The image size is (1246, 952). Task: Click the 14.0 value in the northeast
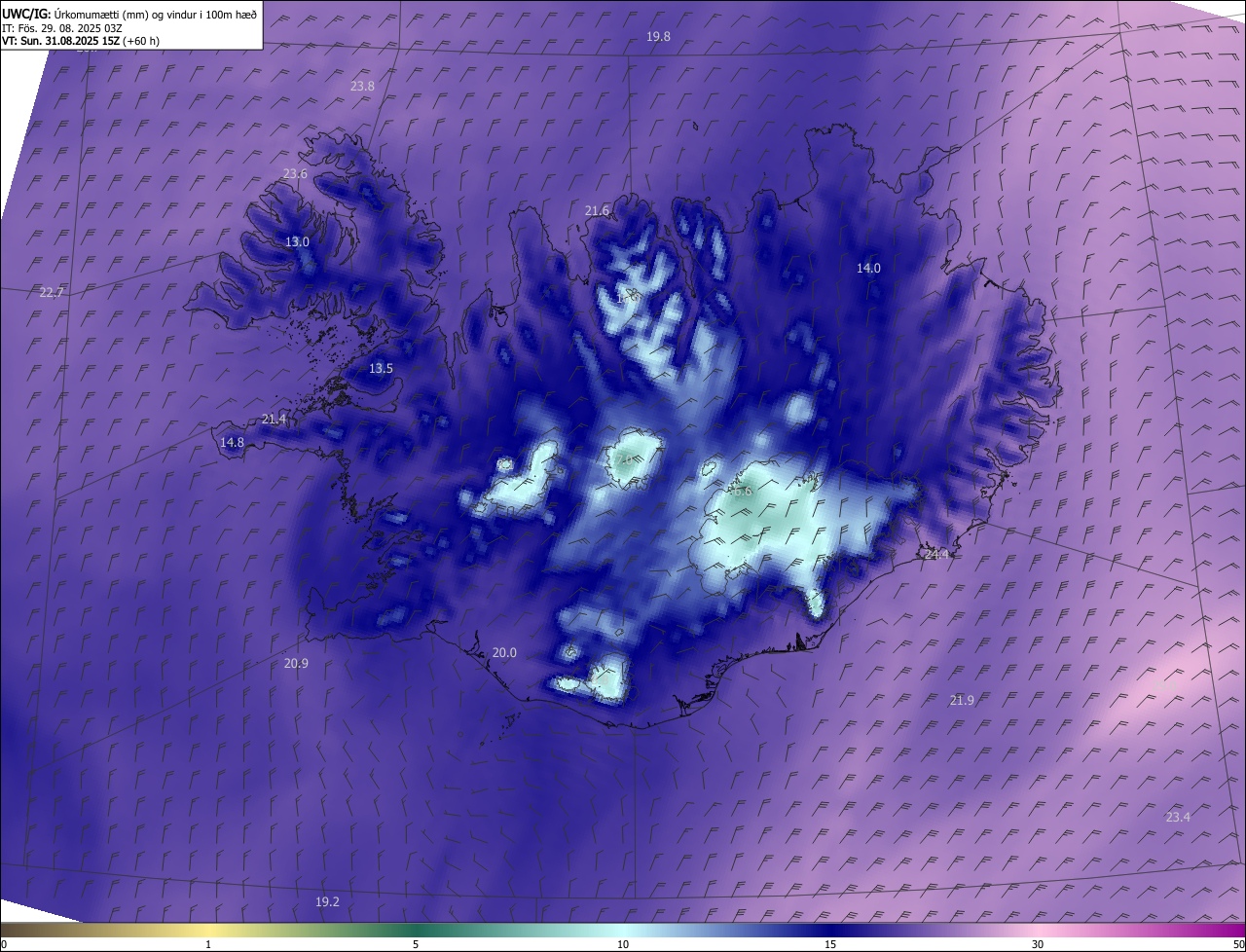868,268
